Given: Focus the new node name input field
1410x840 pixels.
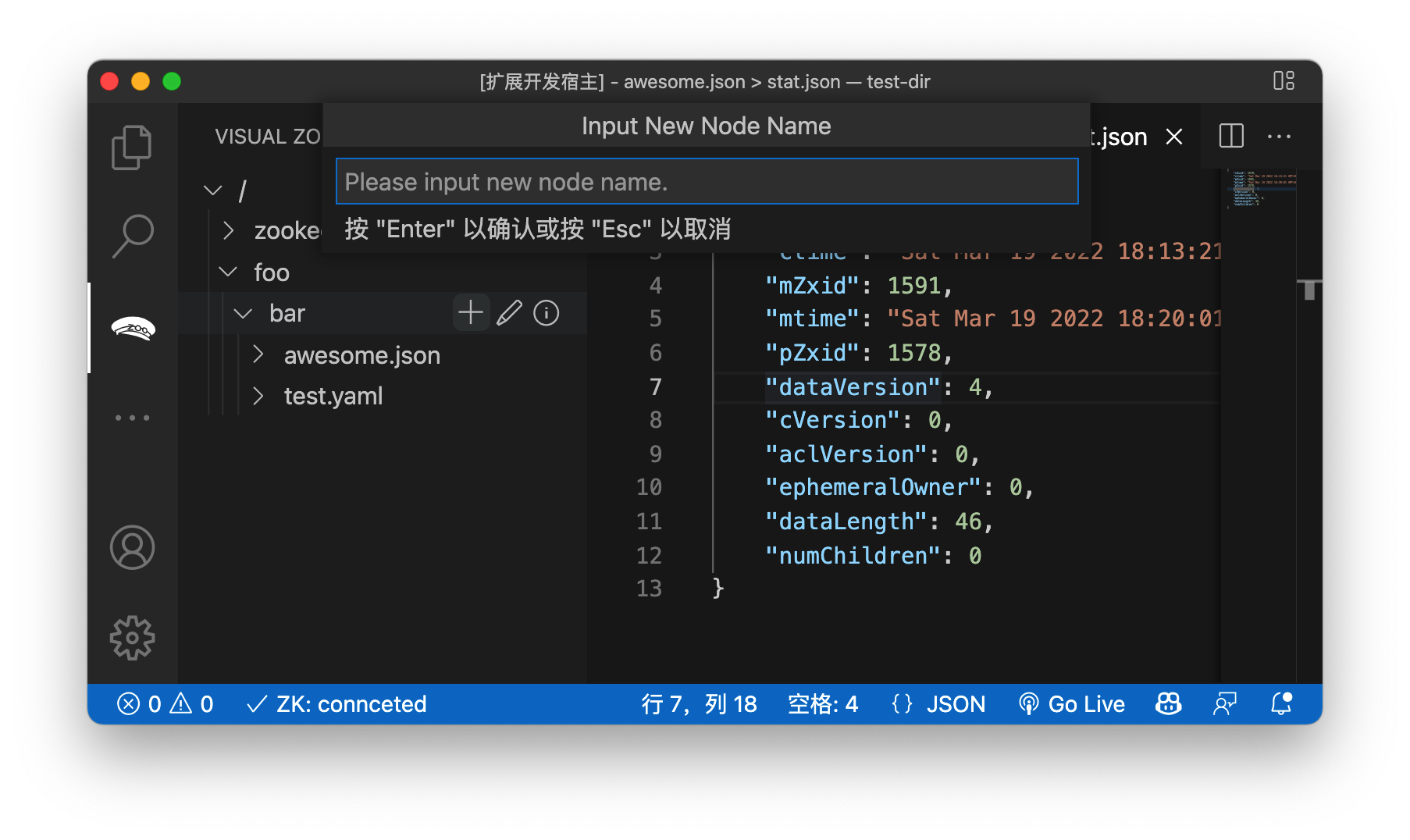Looking at the screenshot, I should coord(707,182).
